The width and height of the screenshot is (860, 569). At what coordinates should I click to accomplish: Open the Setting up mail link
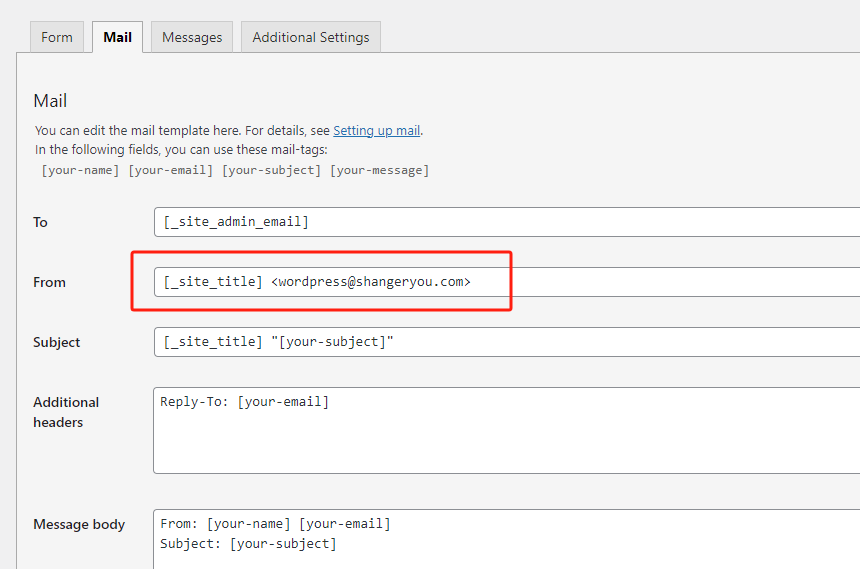pos(377,131)
